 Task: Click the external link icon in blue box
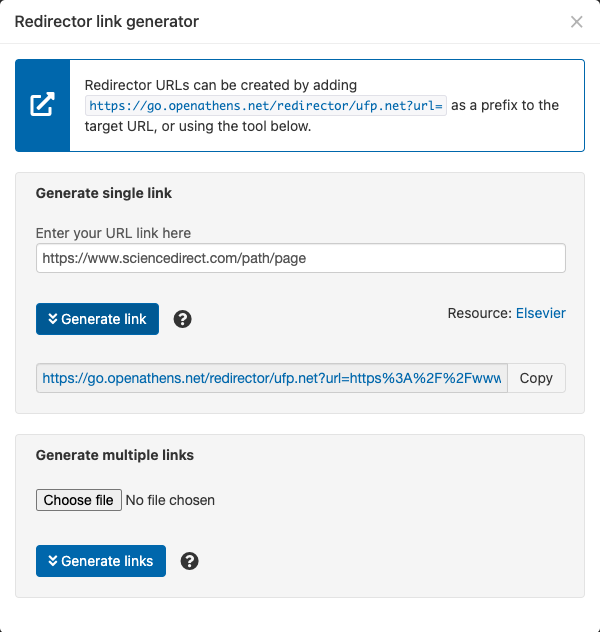(42, 105)
